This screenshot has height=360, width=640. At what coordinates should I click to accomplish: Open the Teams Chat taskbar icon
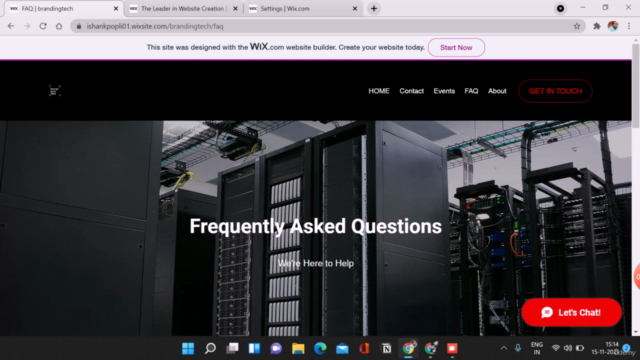pos(276,348)
